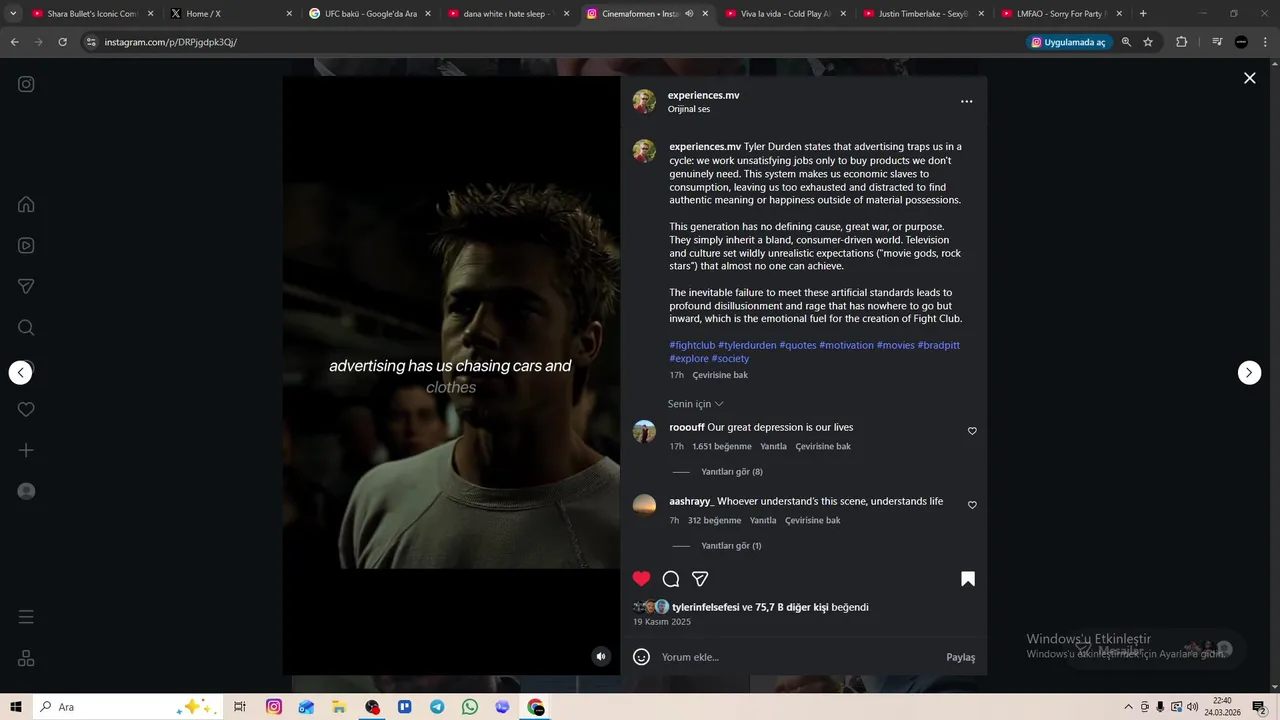1280x720 pixels.
Task: View '75,7 B diğer kişi' likers list
Action: click(x=791, y=607)
